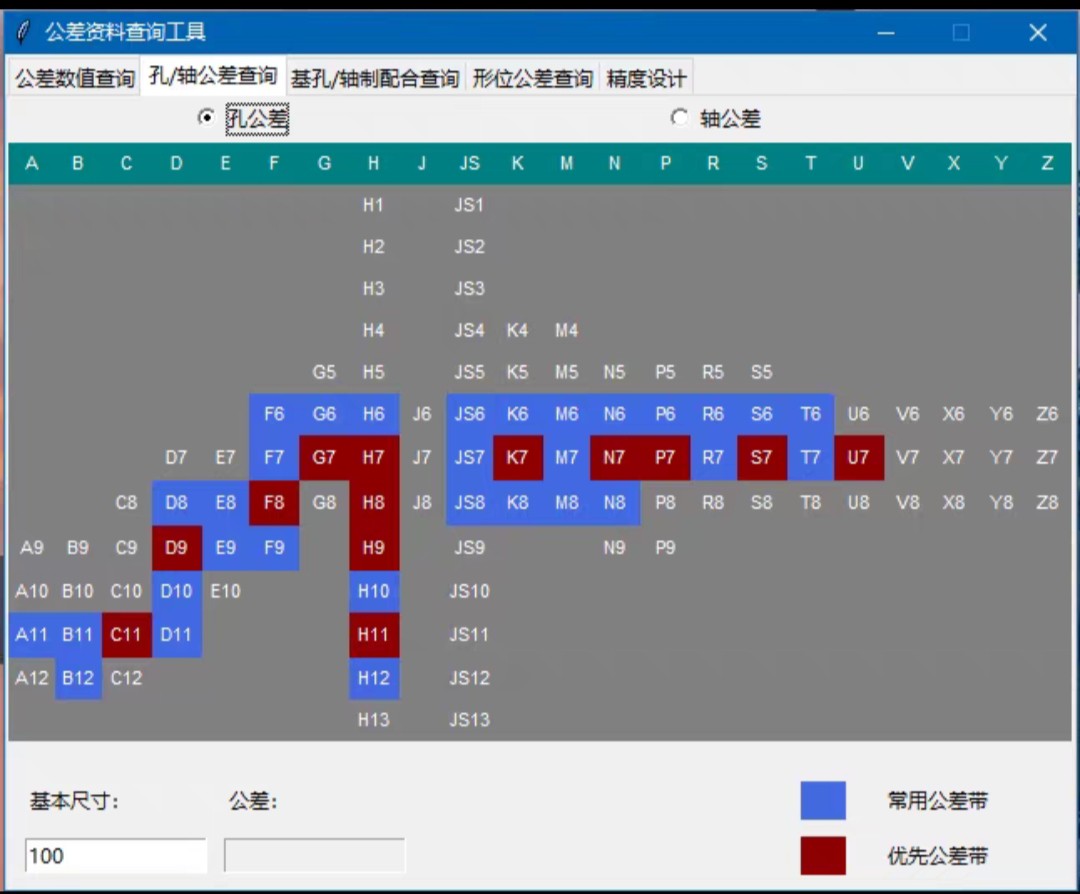Viewport: 1080px width, 894px height.
Task: Switch to the 基孔/轴制配合查询 tab
Action: [x=375, y=78]
